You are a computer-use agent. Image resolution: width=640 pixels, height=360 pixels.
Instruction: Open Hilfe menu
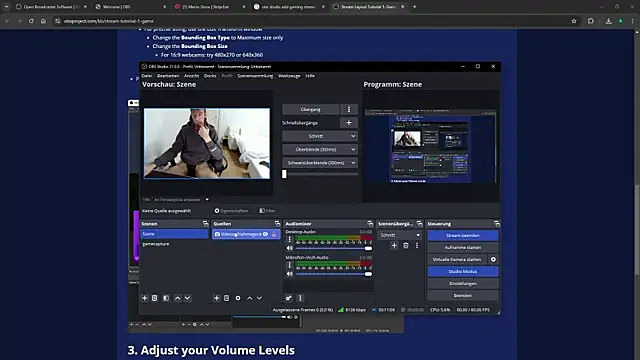click(x=310, y=76)
